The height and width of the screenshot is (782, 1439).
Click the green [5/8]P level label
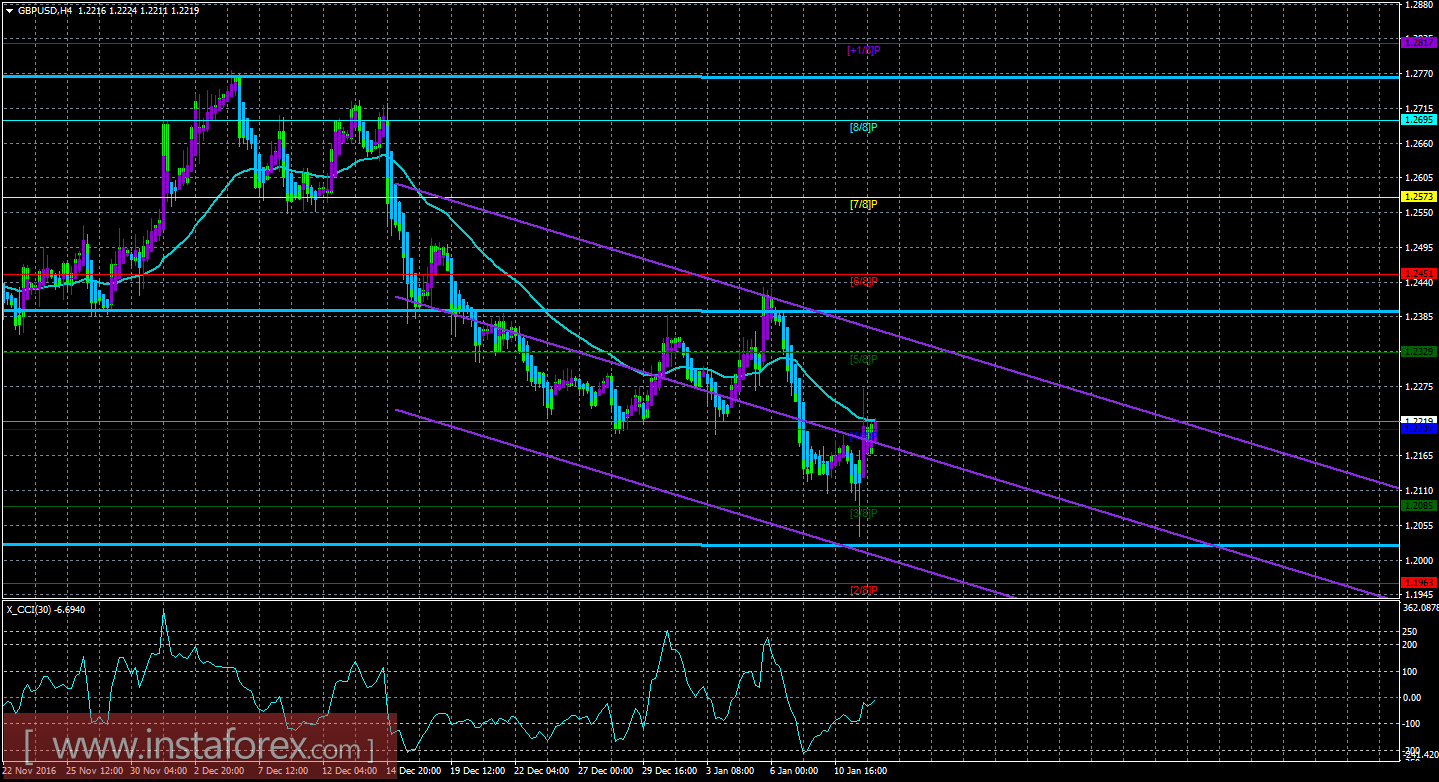[x=863, y=358]
